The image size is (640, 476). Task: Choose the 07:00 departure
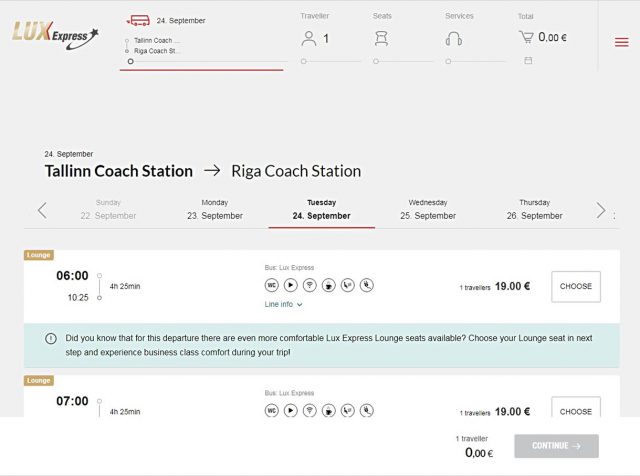pyautogui.click(x=575, y=410)
